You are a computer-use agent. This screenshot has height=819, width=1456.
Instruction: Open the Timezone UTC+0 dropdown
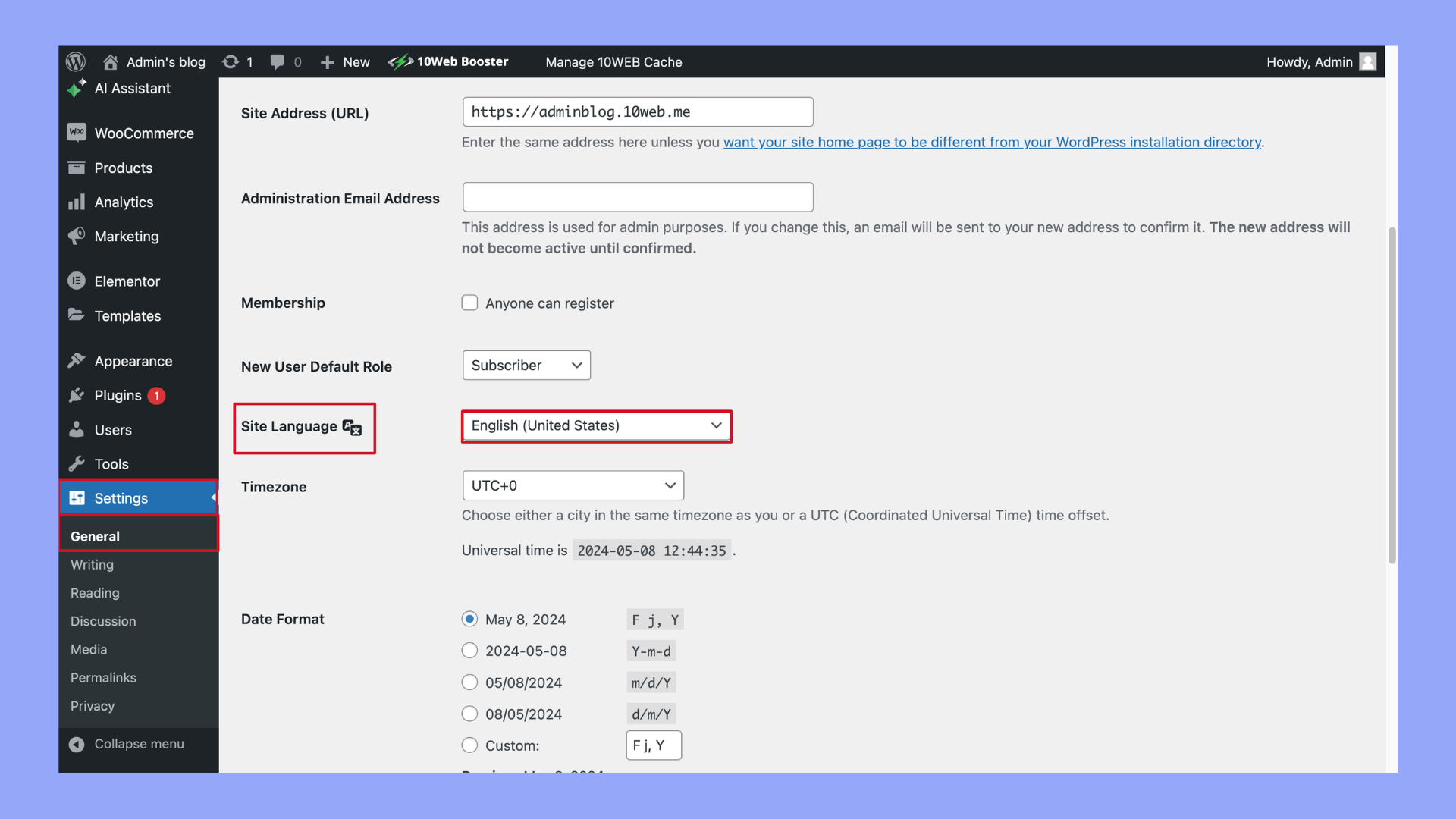(573, 486)
